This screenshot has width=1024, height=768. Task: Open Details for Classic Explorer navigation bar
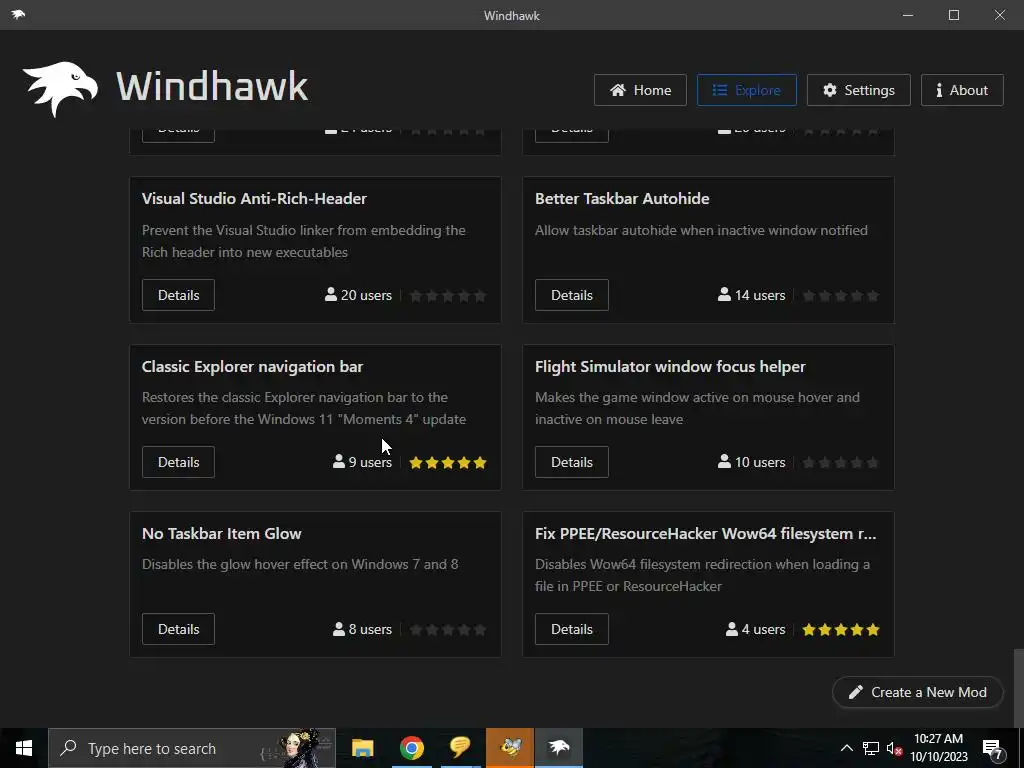[x=178, y=462]
